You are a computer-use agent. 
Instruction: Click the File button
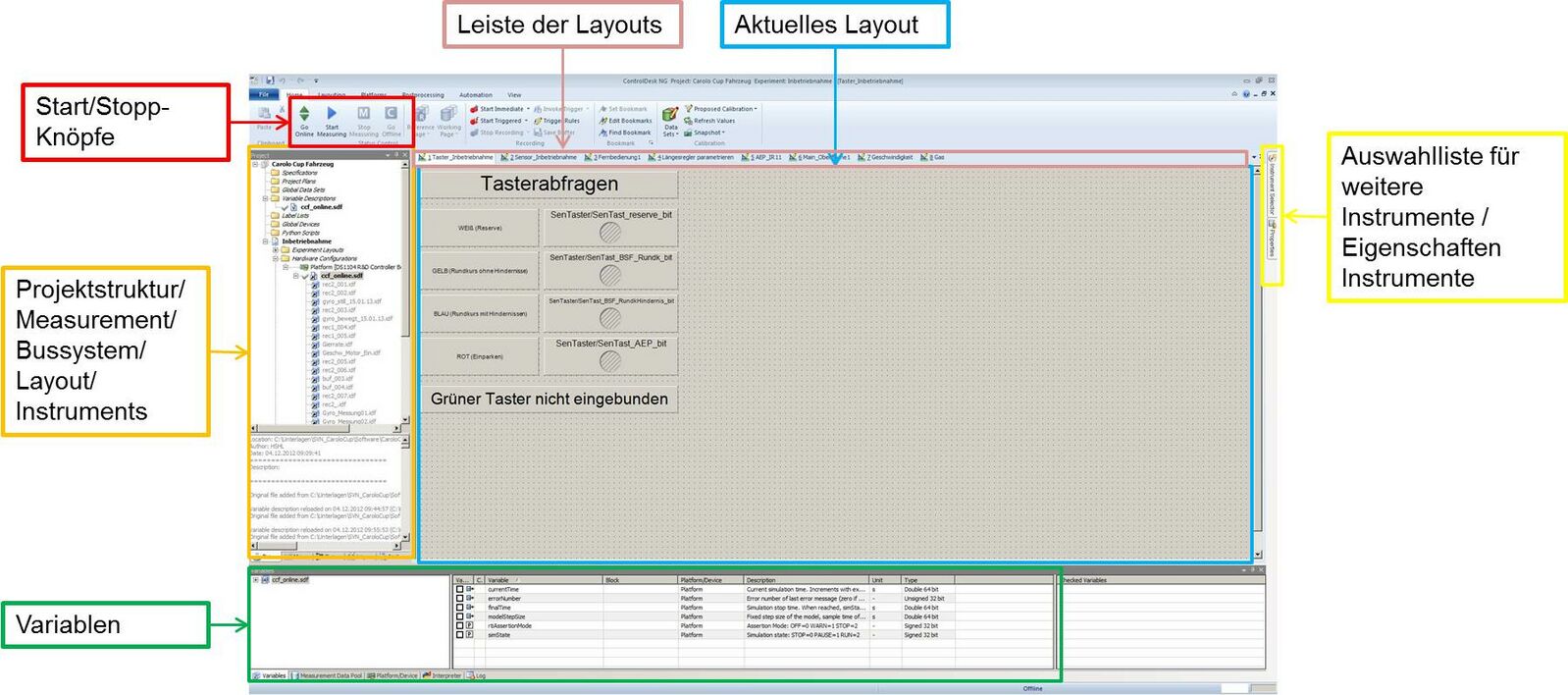263,95
